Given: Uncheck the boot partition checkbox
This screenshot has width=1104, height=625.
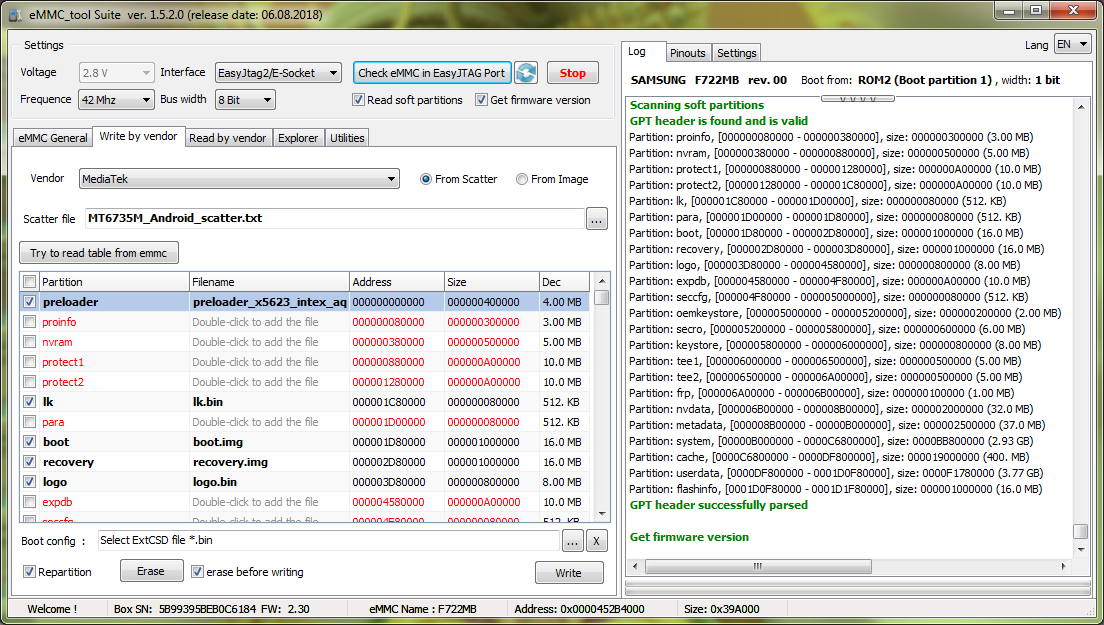Looking at the screenshot, I should (x=30, y=442).
